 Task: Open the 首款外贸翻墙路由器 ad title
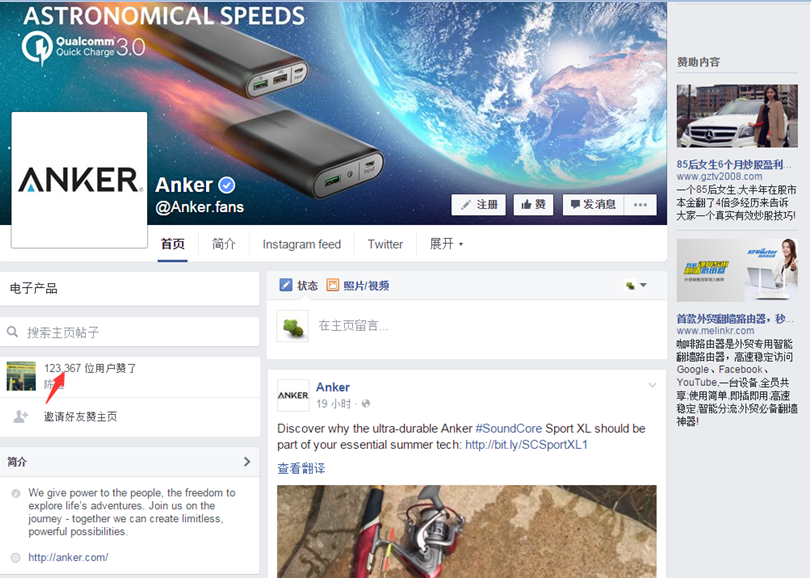(735, 318)
